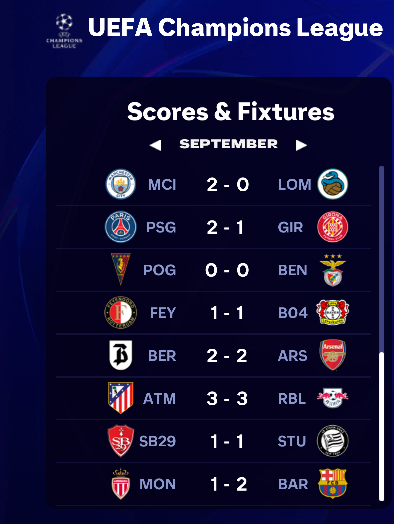Click the fixtures list vertical scrollbar thumb
The height and width of the screenshot is (524, 394).
[381, 426]
